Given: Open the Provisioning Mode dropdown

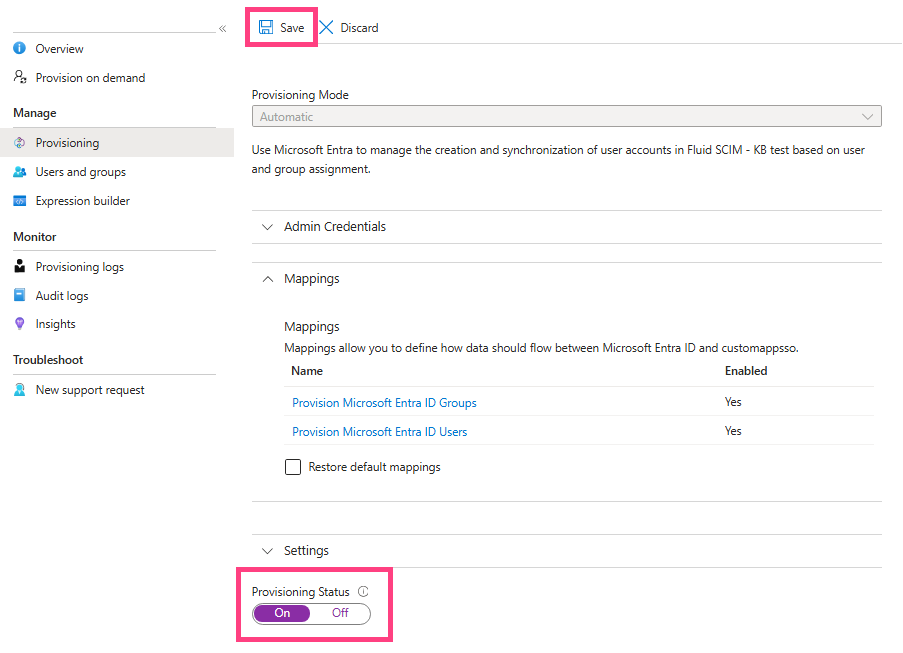Looking at the screenshot, I should point(567,116).
